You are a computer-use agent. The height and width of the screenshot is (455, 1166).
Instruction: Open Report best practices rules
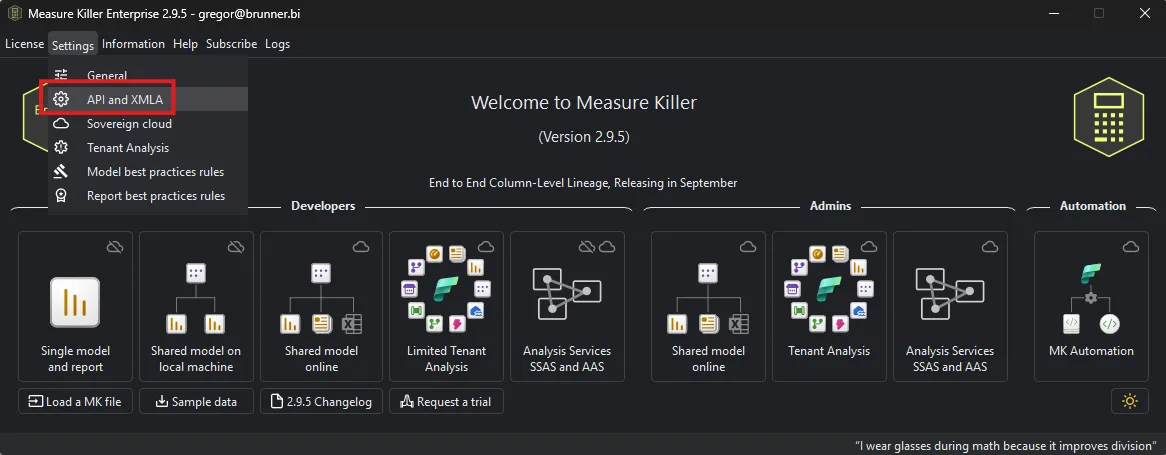[148, 196]
